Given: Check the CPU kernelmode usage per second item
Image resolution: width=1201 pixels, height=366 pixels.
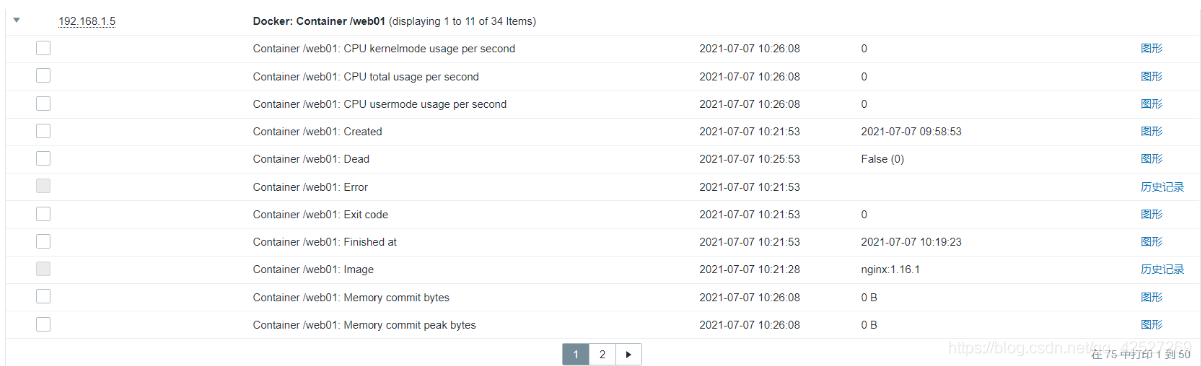Looking at the screenshot, I should click(43, 48).
